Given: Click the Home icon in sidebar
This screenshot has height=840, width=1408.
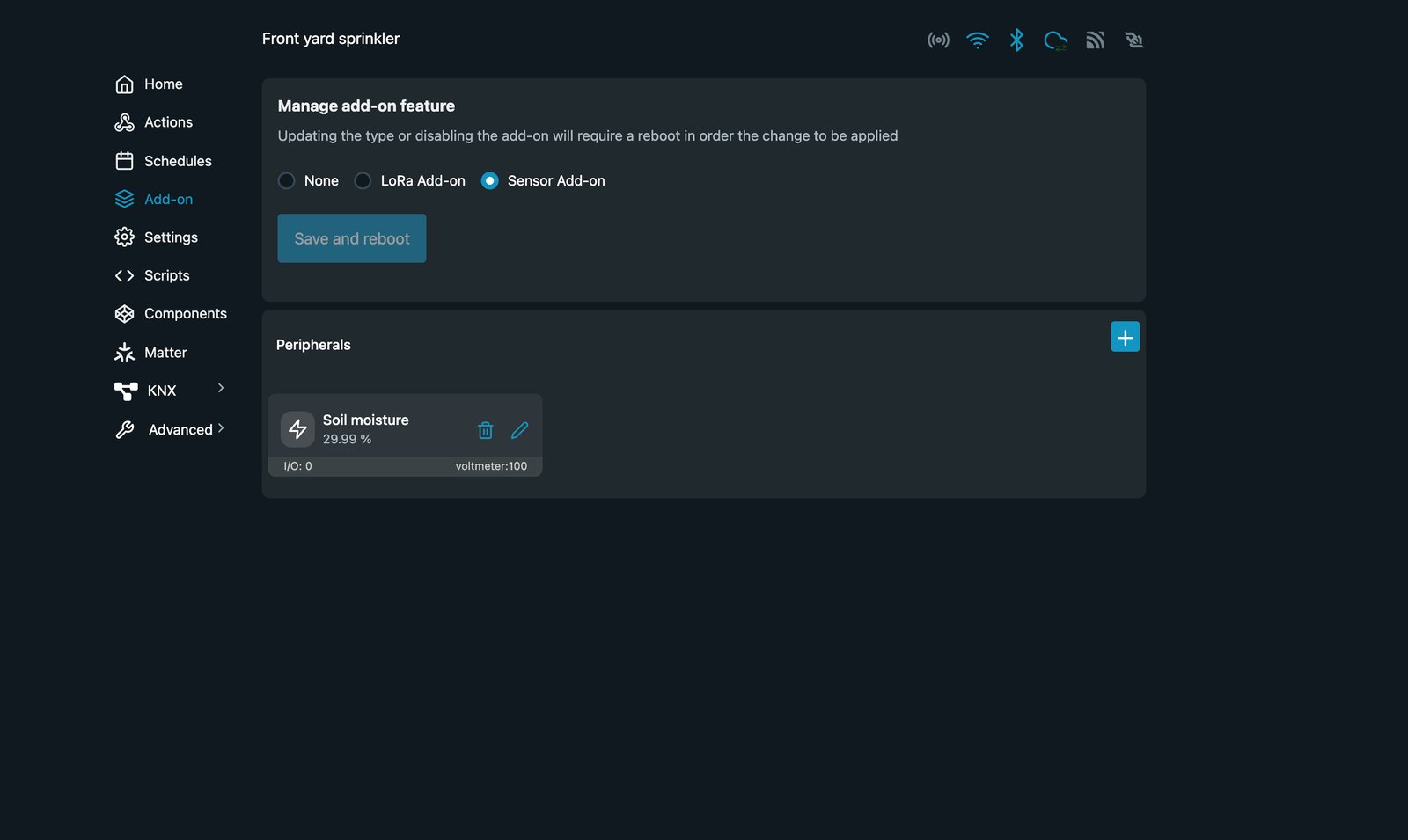Looking at the screenshot, I should coord(124,84).
